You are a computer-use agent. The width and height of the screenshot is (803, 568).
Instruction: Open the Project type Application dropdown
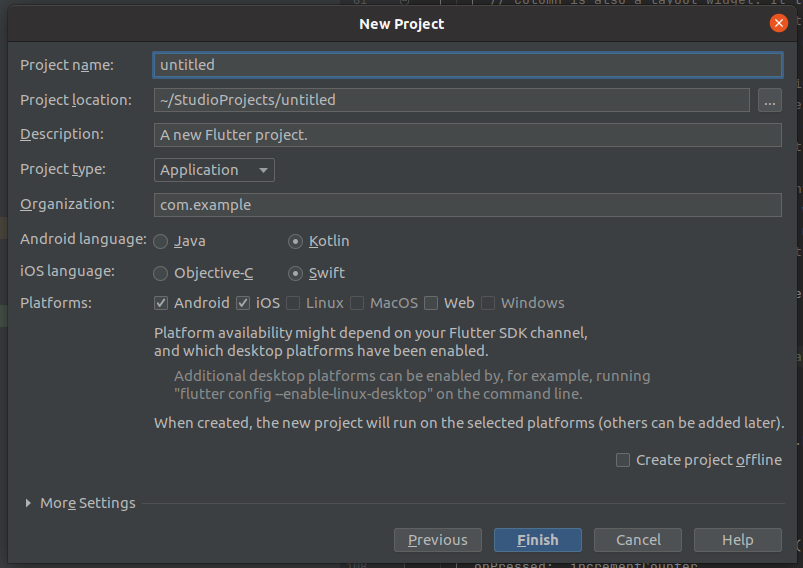(214, 170)
